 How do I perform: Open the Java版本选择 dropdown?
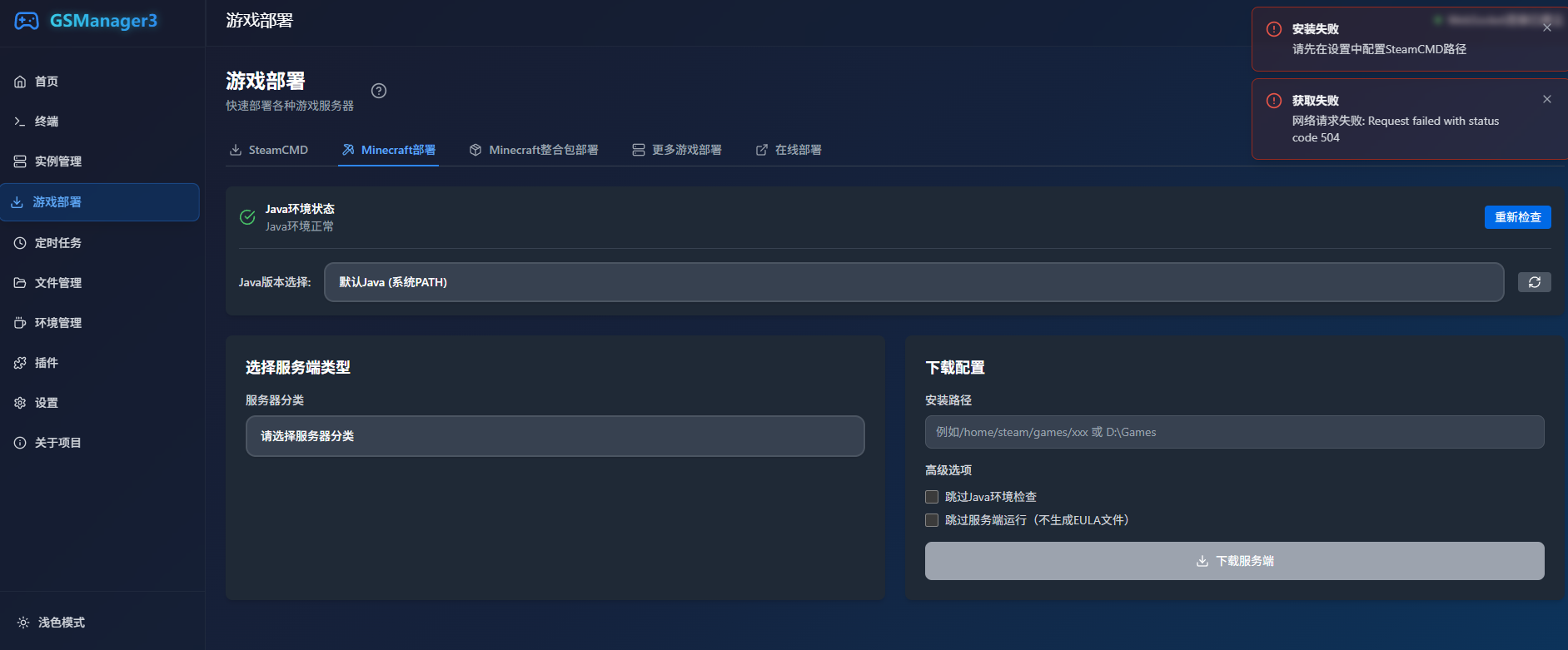click(913, 282)
